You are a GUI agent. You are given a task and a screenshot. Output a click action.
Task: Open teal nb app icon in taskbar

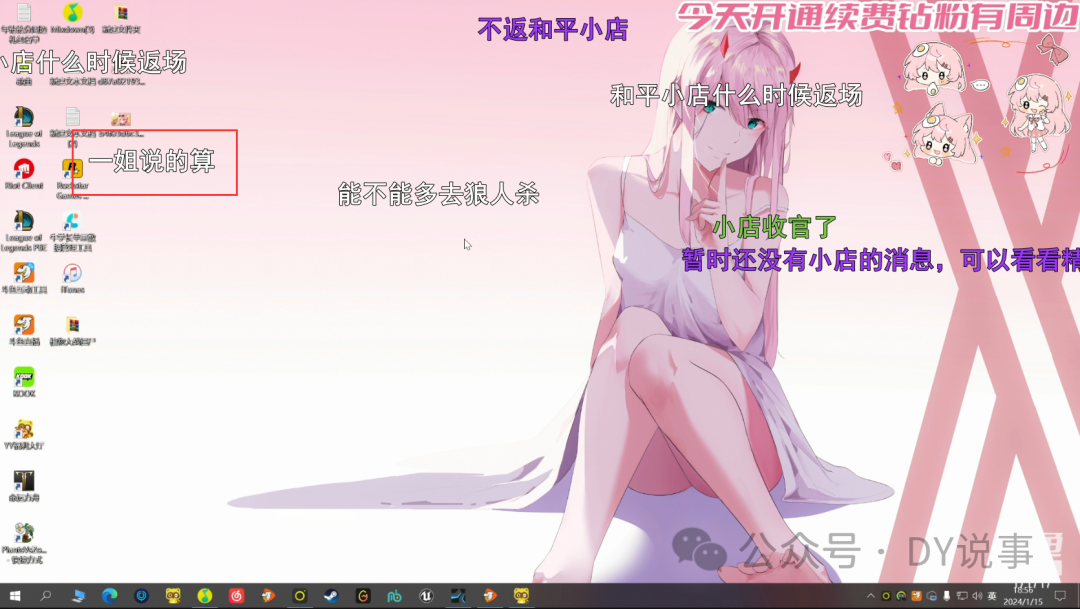pyautogui.click(x=395, y=596)
